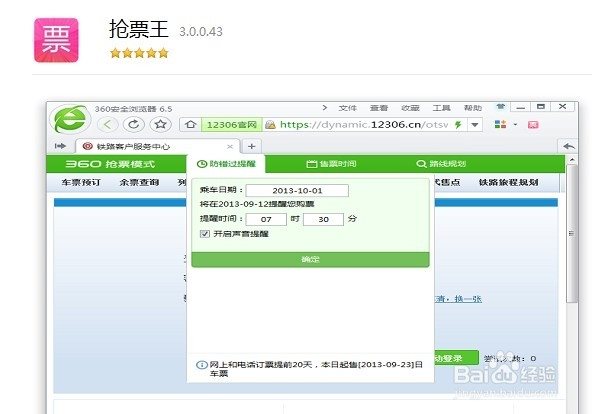592x414 pixels.
Task: Open the 收藏 menu
Action: 410,108
